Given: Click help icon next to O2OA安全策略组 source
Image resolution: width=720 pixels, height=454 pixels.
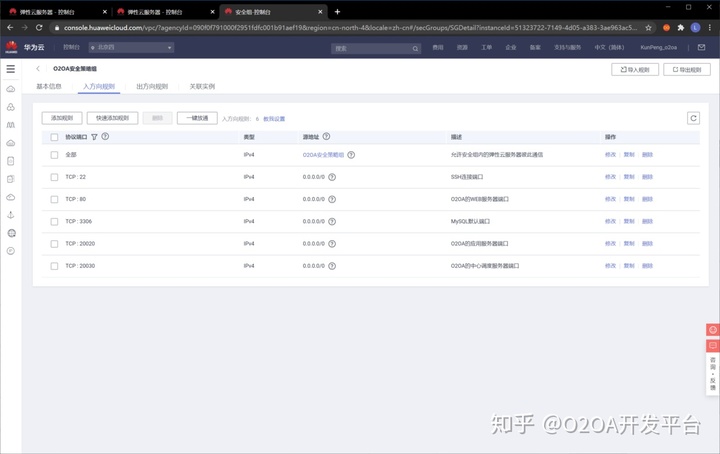Looking at the screenshot, I should [351, 155].
